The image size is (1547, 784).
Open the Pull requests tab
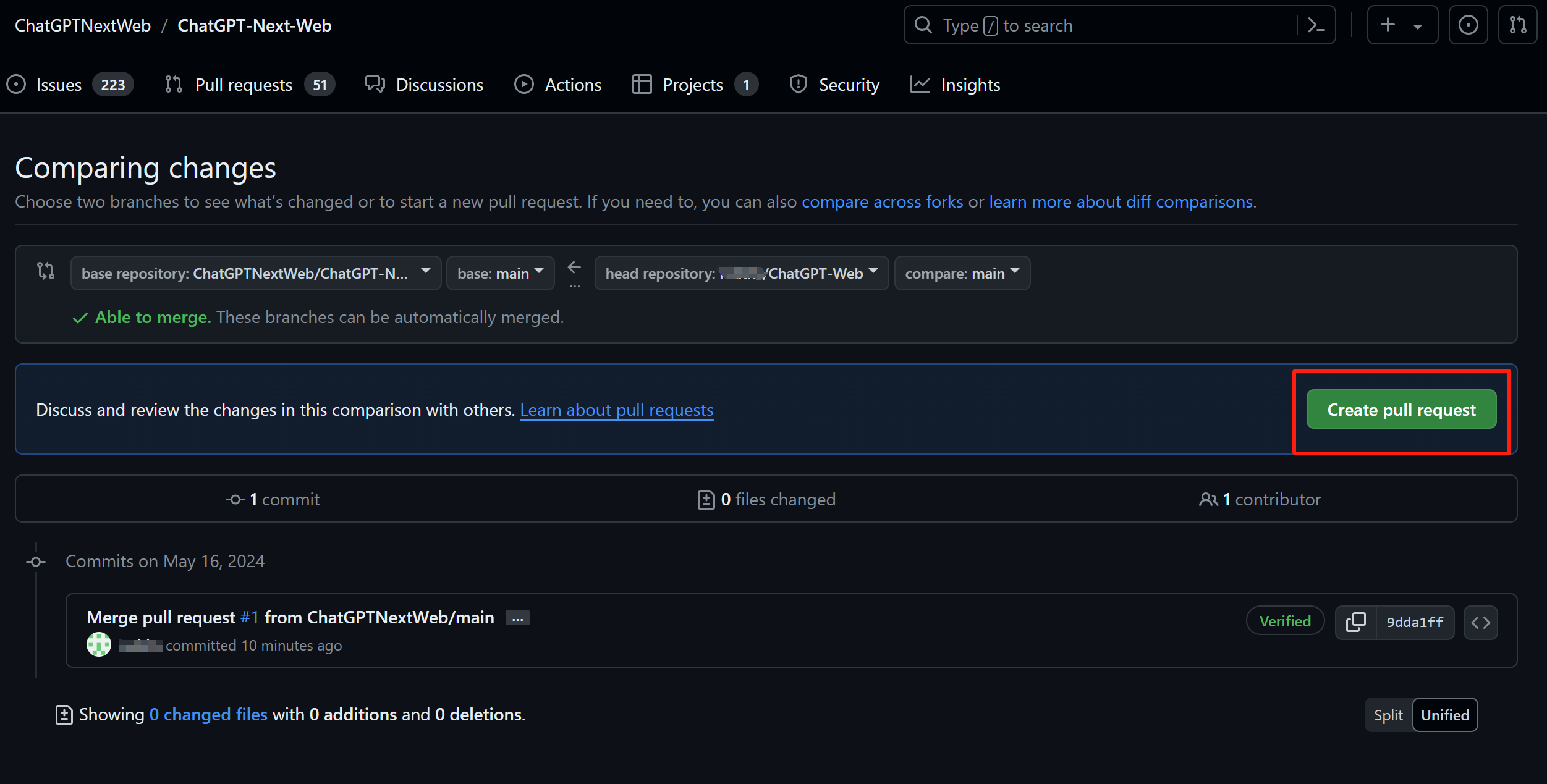click(250, 85)
